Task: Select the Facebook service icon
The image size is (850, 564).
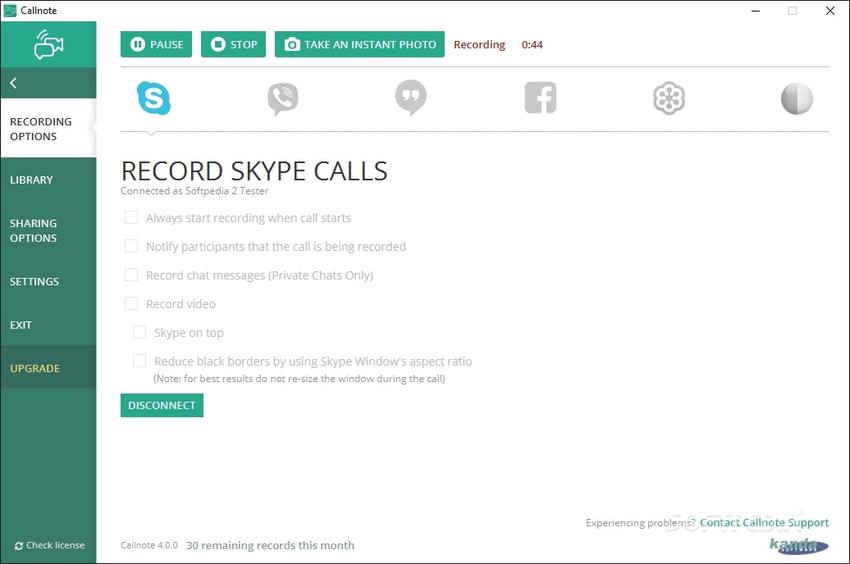Action: (x=540, y=98)
